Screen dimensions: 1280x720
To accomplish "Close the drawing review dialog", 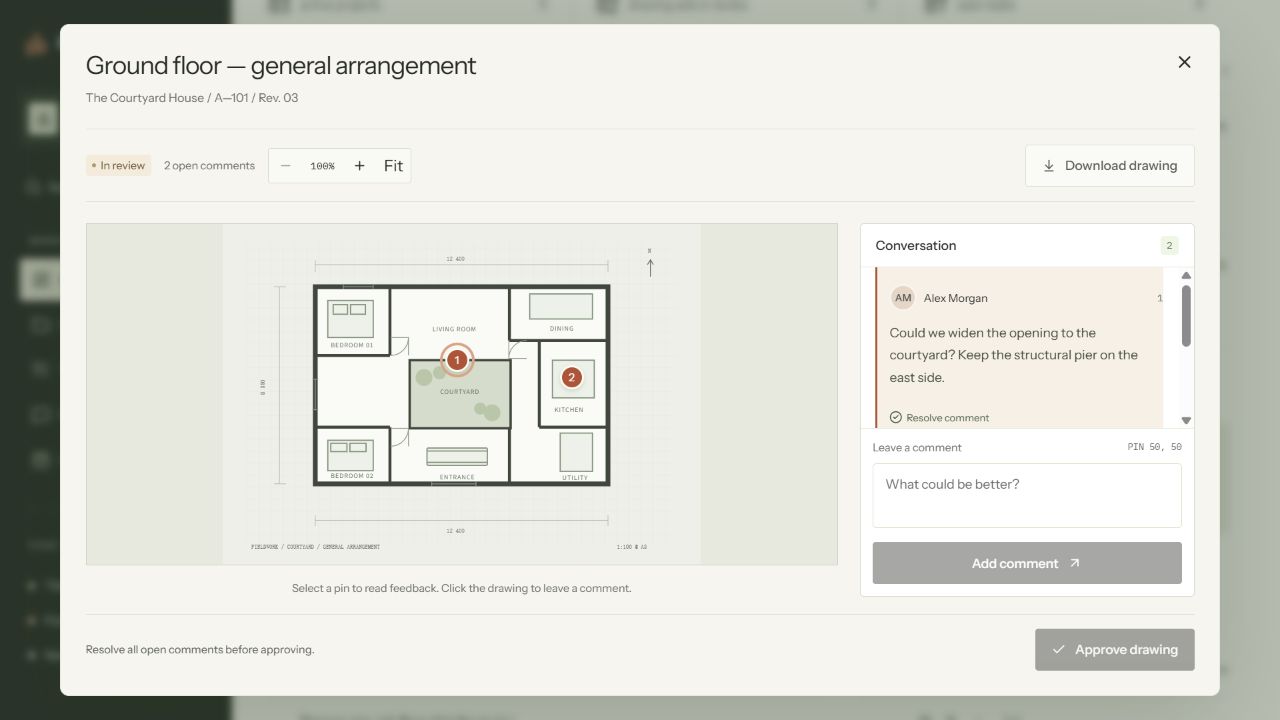I will pos(1184,62).
